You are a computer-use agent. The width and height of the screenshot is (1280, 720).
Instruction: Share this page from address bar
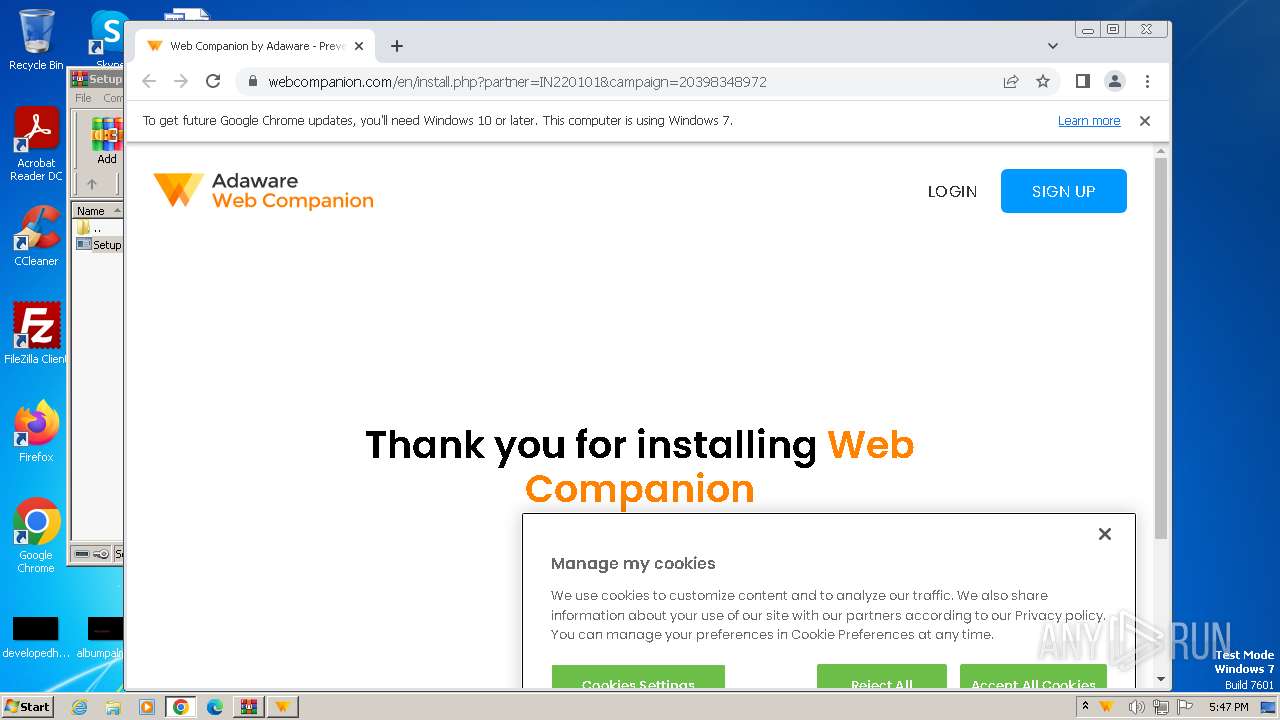1011,81
